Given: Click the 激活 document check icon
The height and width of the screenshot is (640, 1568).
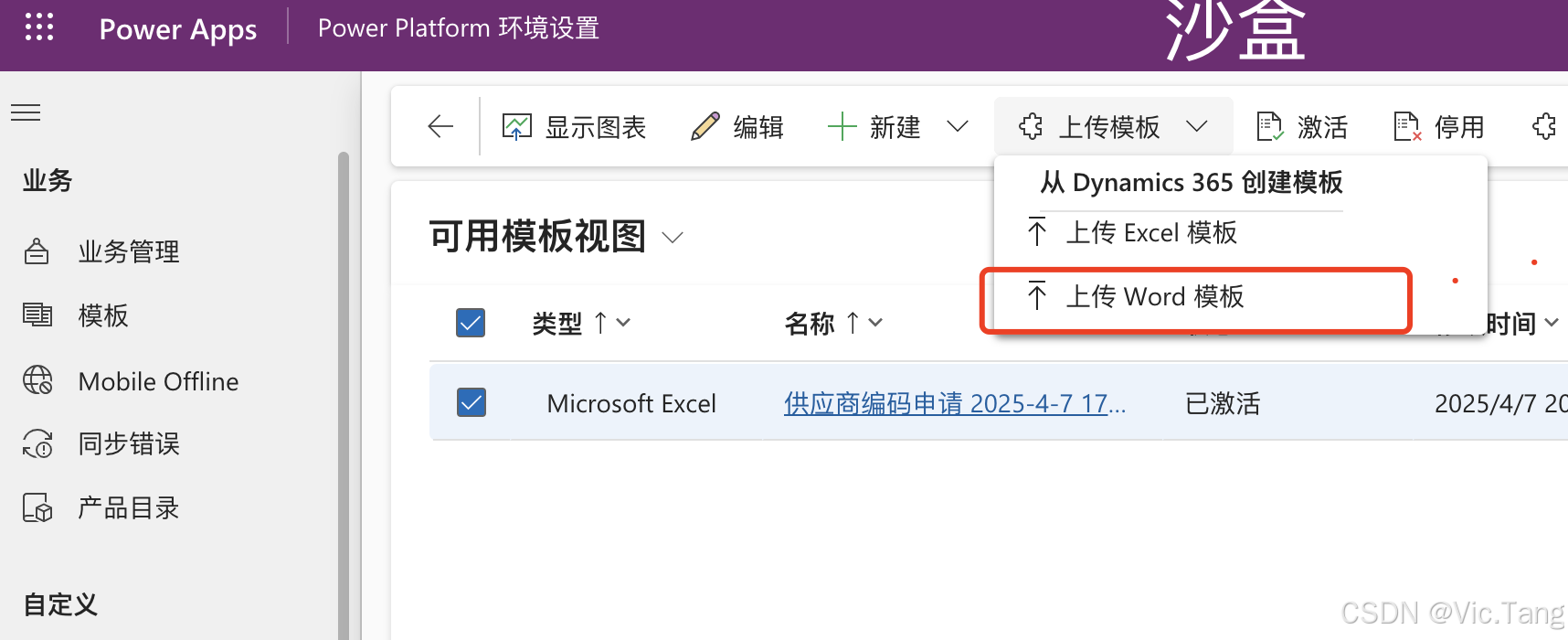Looking at the screenshot, I should click(1269, 126).
